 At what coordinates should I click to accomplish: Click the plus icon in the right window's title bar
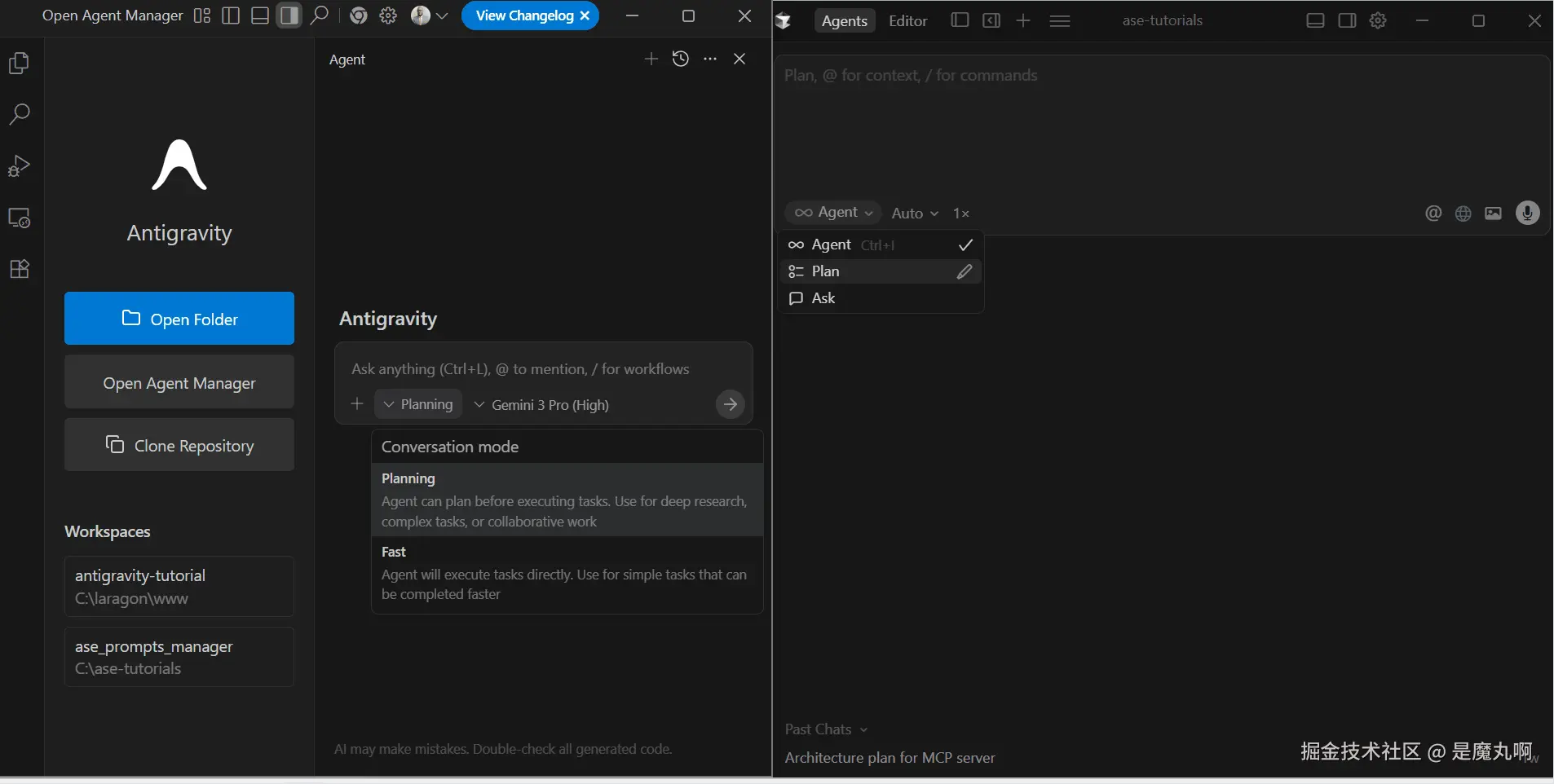pos(1023,20)
